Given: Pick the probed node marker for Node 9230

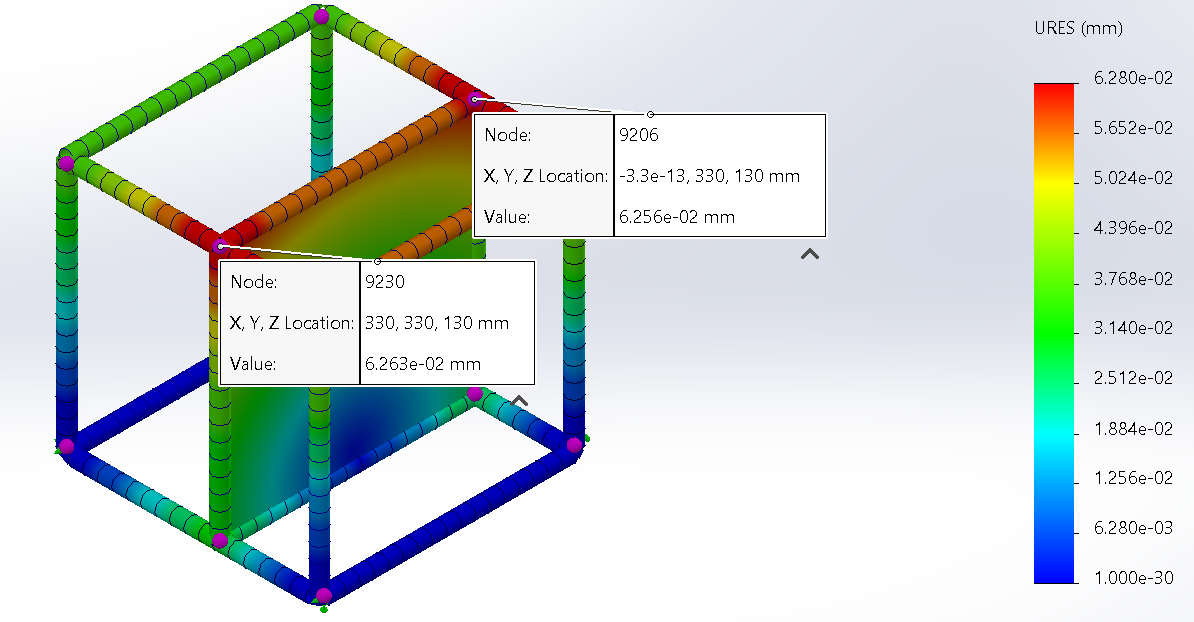Looking at the screenshot, I should [x=220, y=245].
